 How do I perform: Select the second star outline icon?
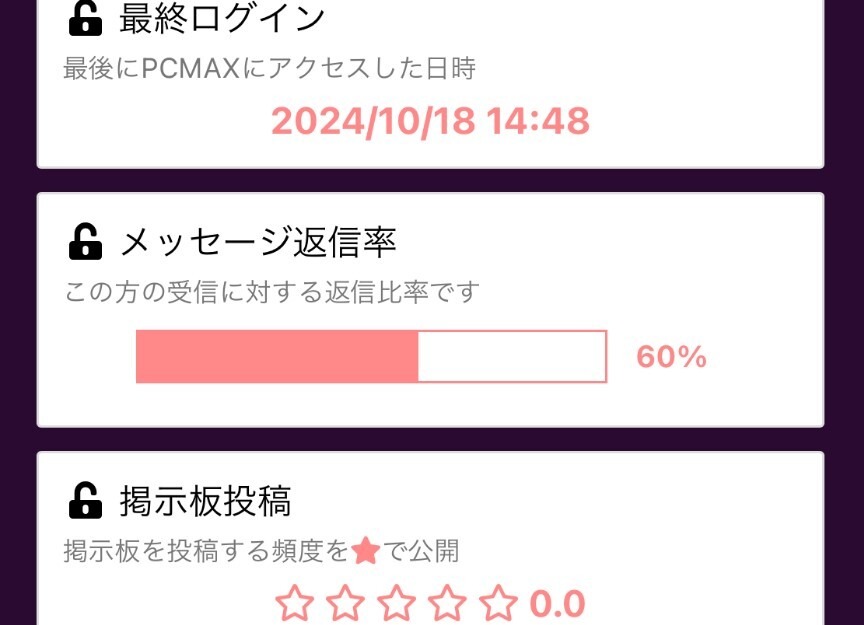346,602
